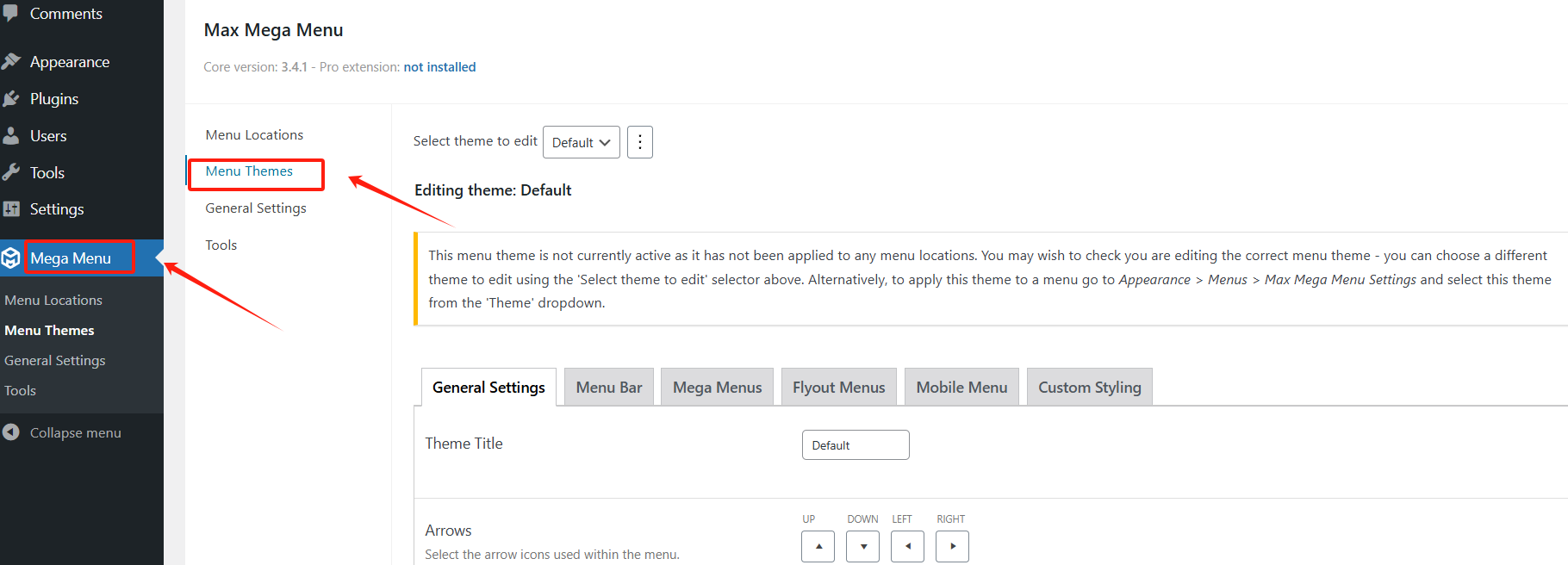Click the Collapse menu arrow icon
The width and height of the screenshot is (1568, 565).
pos(11,432)
